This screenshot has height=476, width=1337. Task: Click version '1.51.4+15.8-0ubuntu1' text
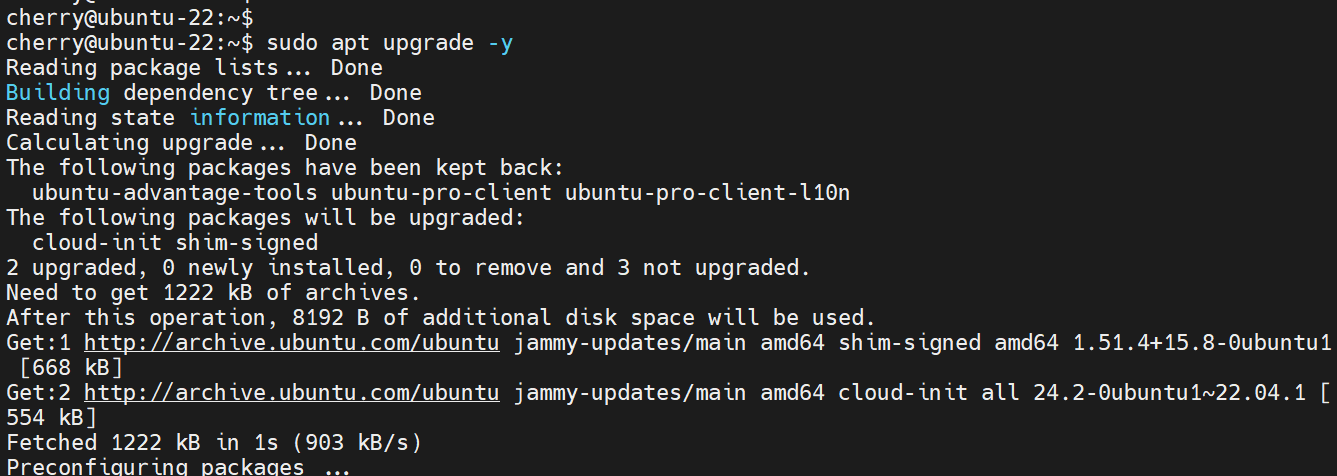(x=1201, y=343)
